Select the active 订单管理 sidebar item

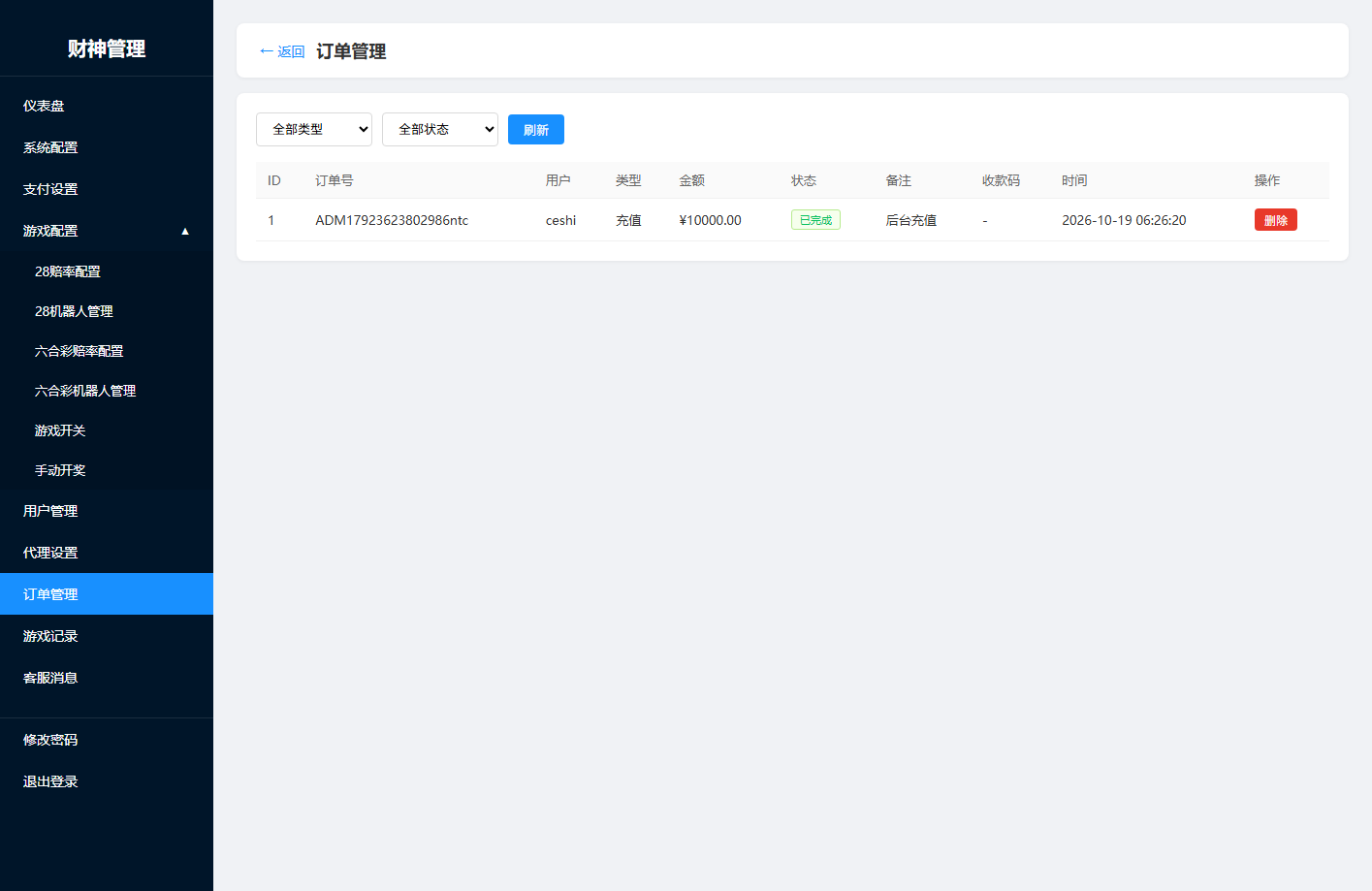click(107, 594)
